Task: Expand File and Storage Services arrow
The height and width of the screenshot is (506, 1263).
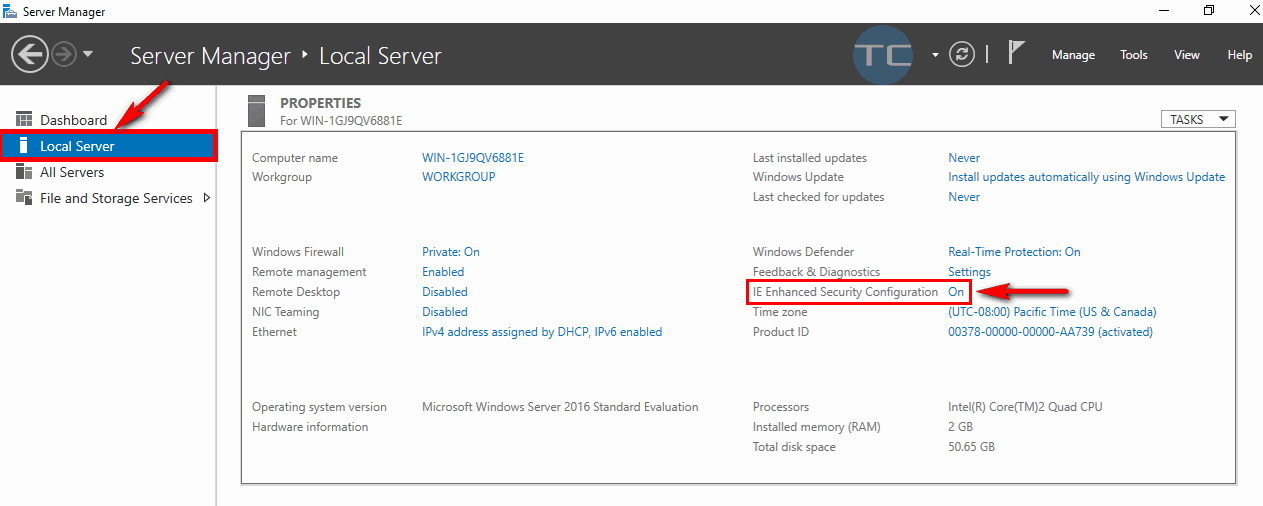Action: tap(207, 198)
